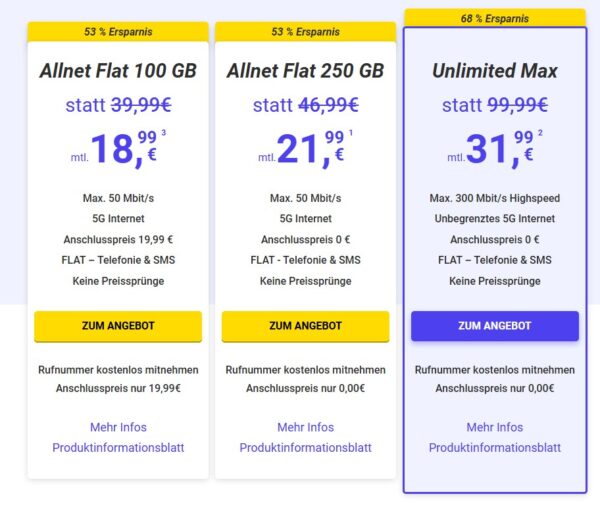
Task: Click the 53 % Ersparnis badge above Allnet Flat 250 GB
Action: coord(305,32)
